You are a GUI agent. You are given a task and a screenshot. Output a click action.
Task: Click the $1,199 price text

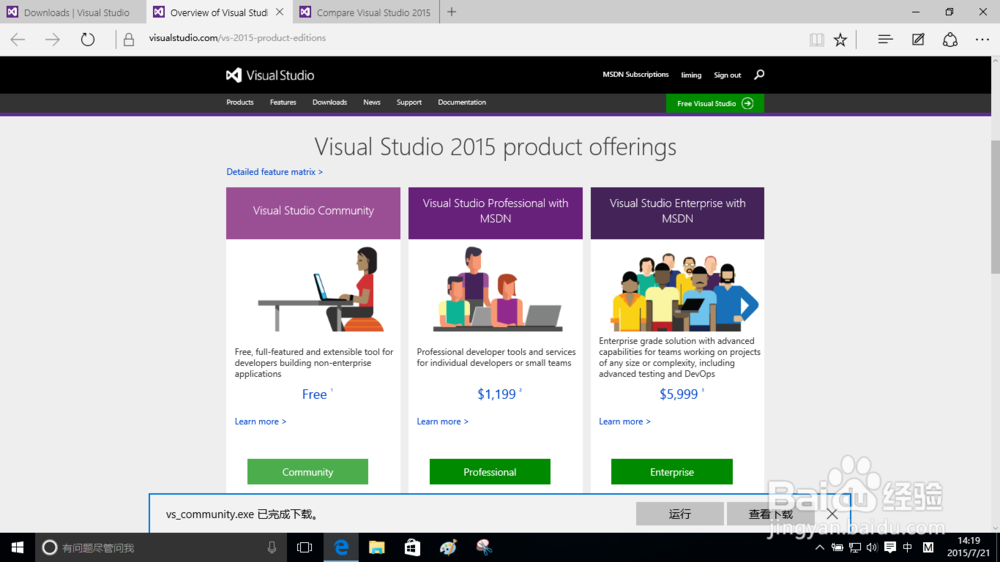pos(497,394)
